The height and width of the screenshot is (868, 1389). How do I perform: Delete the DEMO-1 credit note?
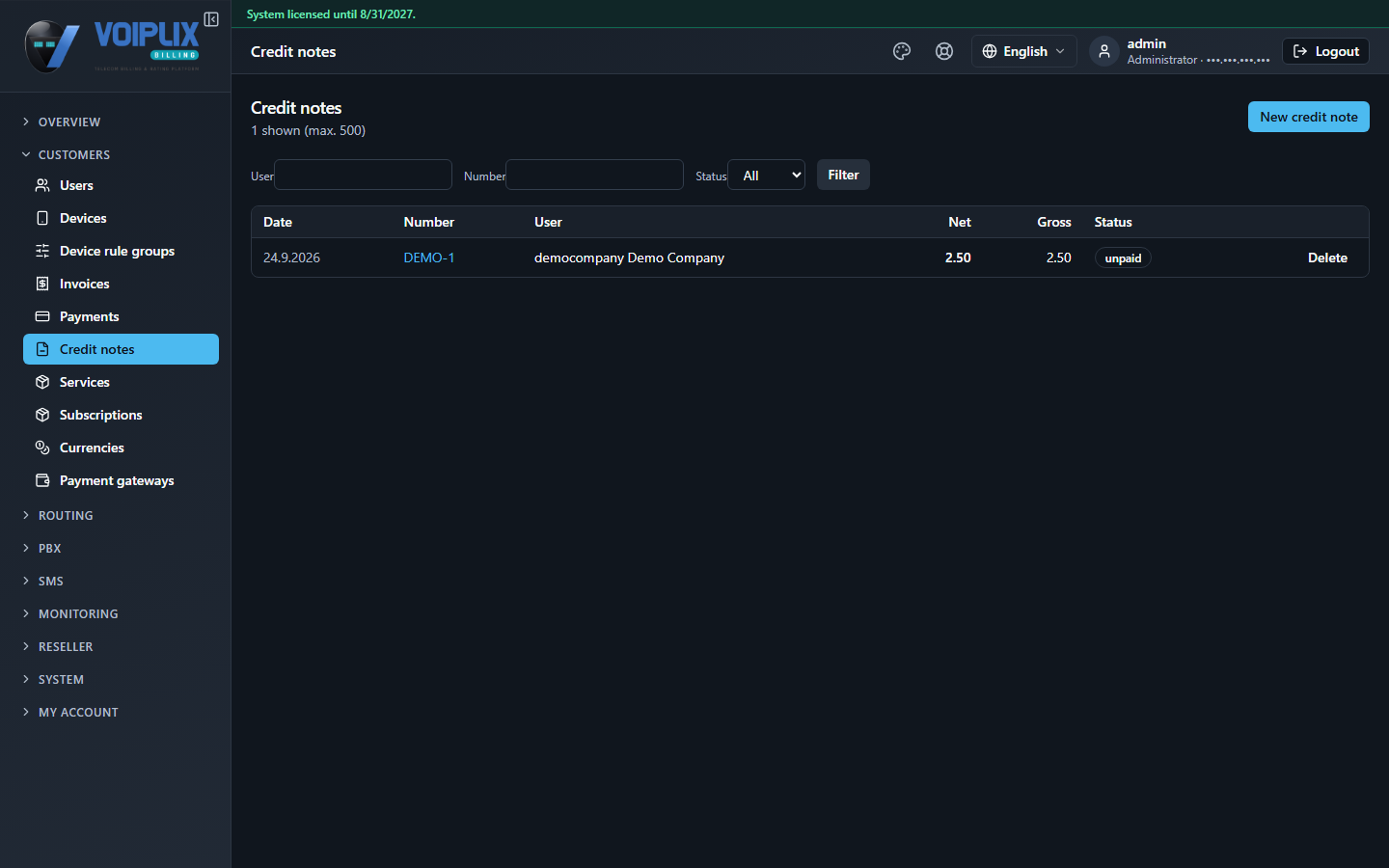(1327, 258)
